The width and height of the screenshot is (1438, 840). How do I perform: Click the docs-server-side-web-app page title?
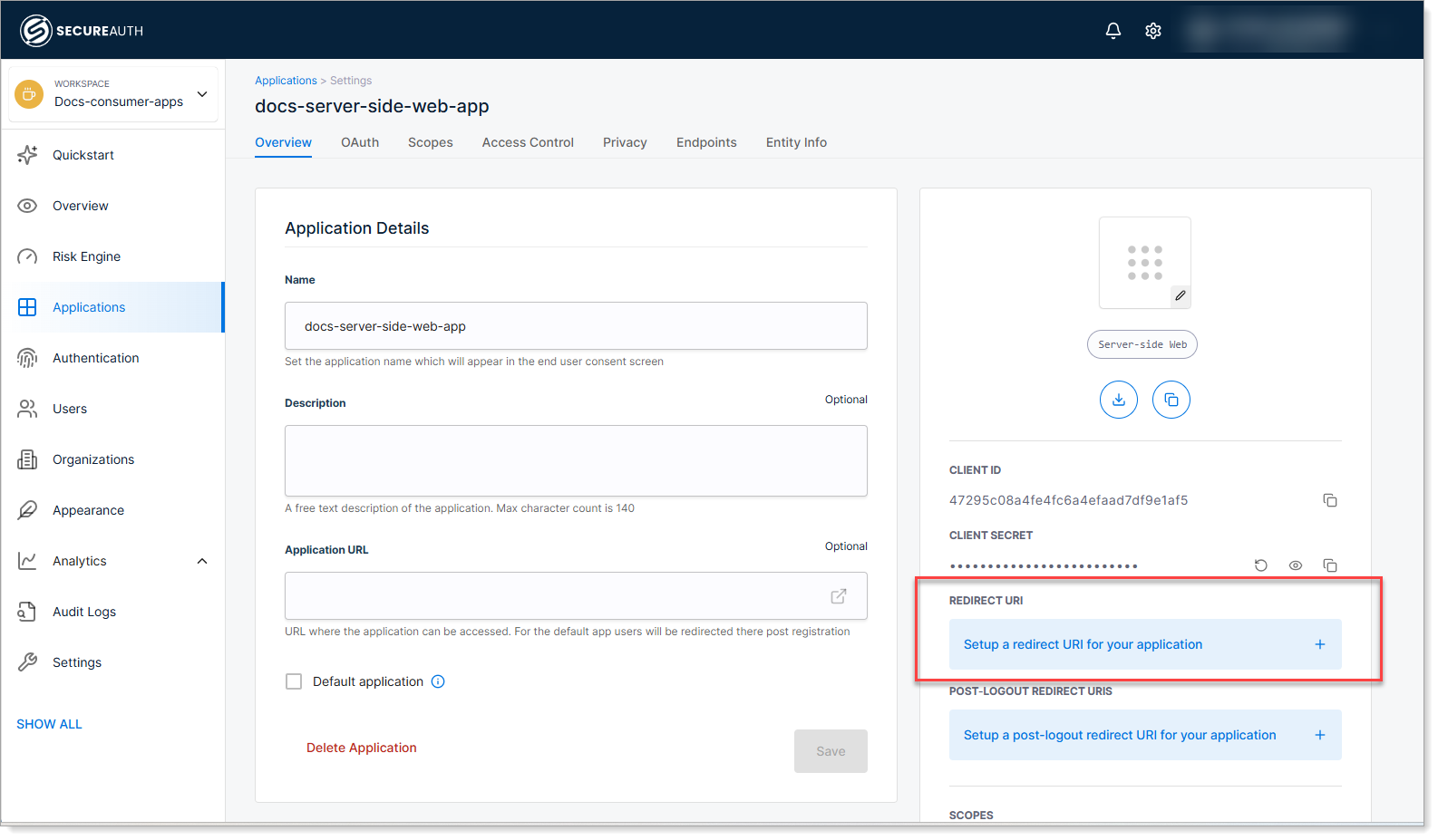(372, 106)
